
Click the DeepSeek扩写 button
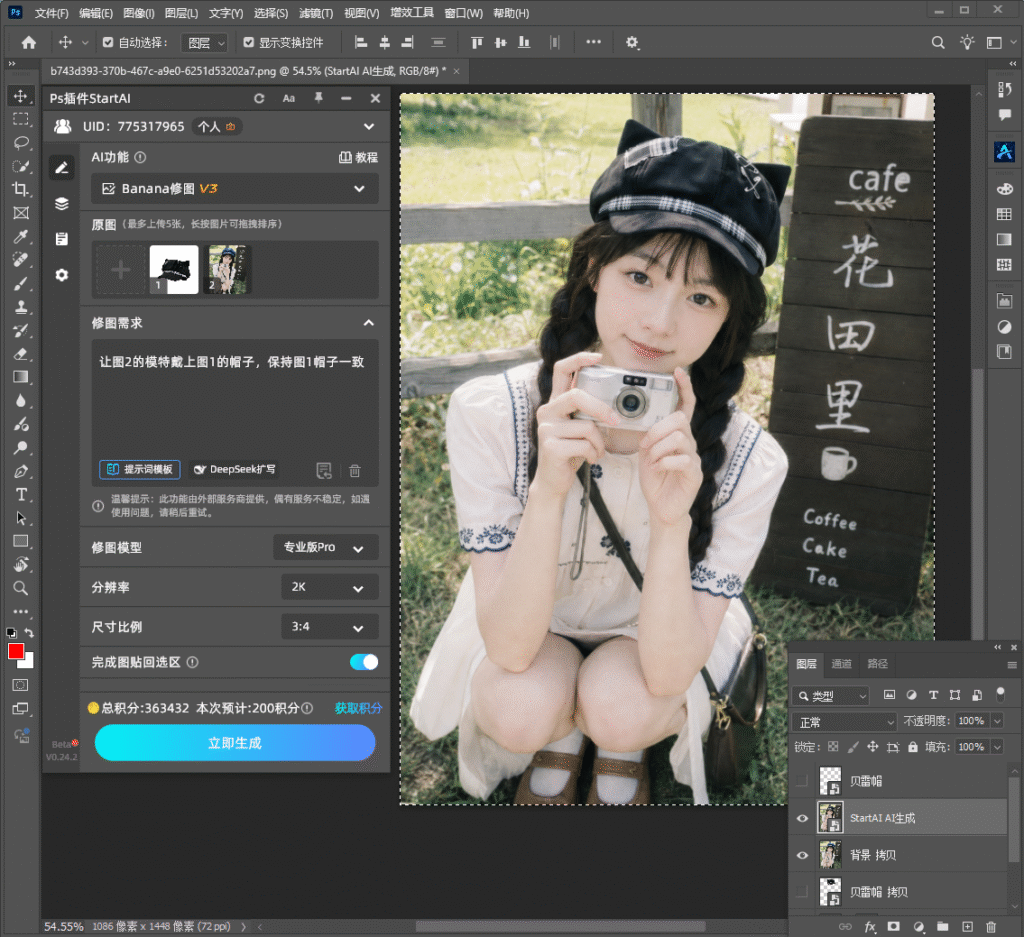point(235,469)
